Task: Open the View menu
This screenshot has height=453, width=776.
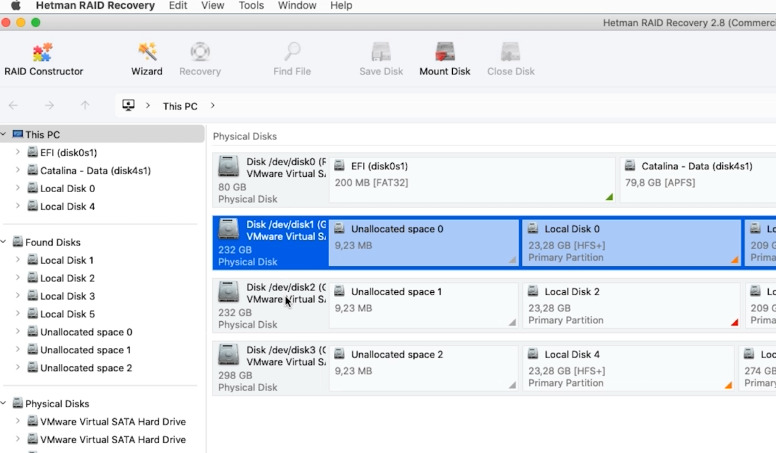Action: [x=213, y=5]
